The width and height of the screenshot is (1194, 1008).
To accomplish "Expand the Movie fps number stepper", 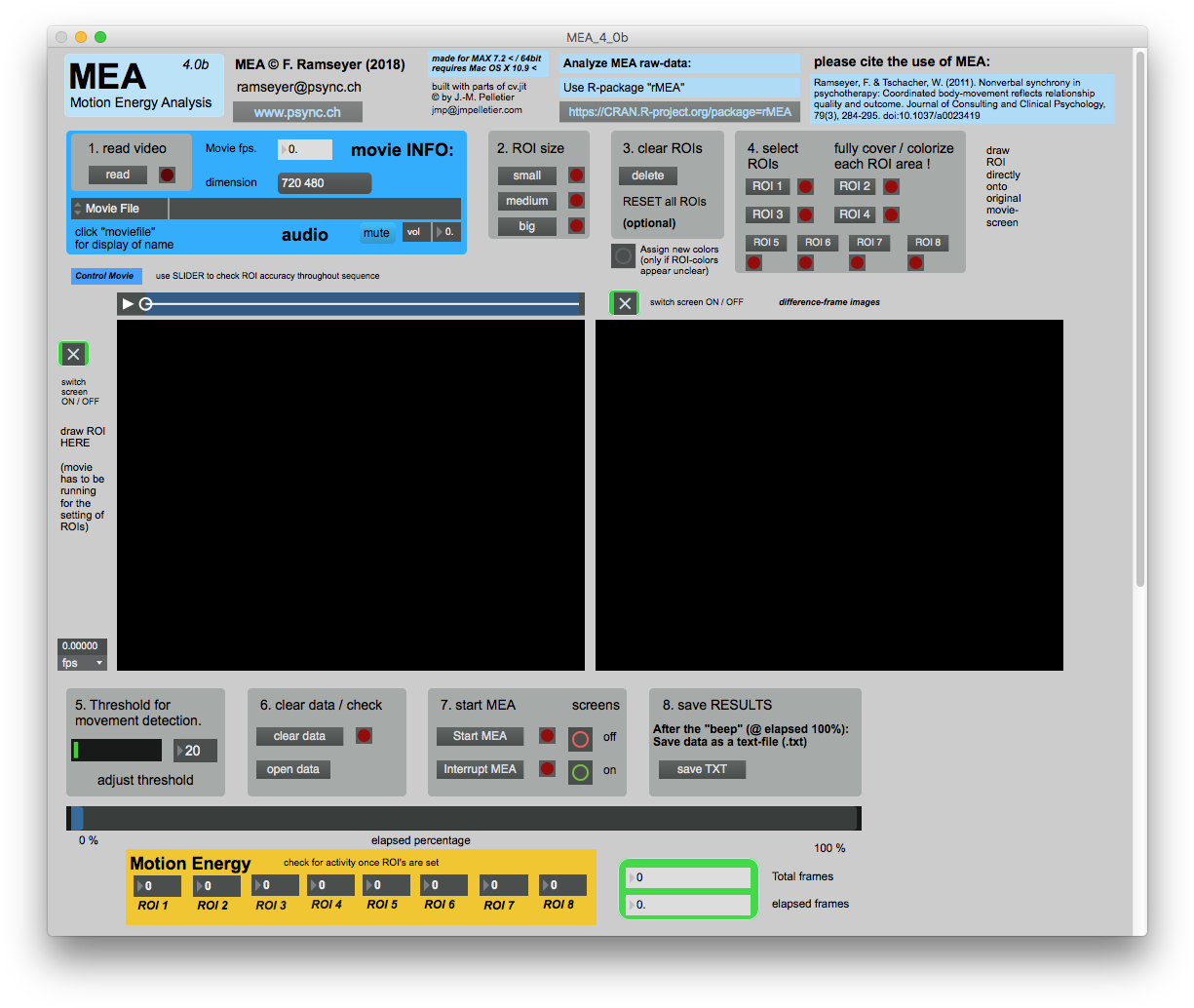I will tap(285, 149).
